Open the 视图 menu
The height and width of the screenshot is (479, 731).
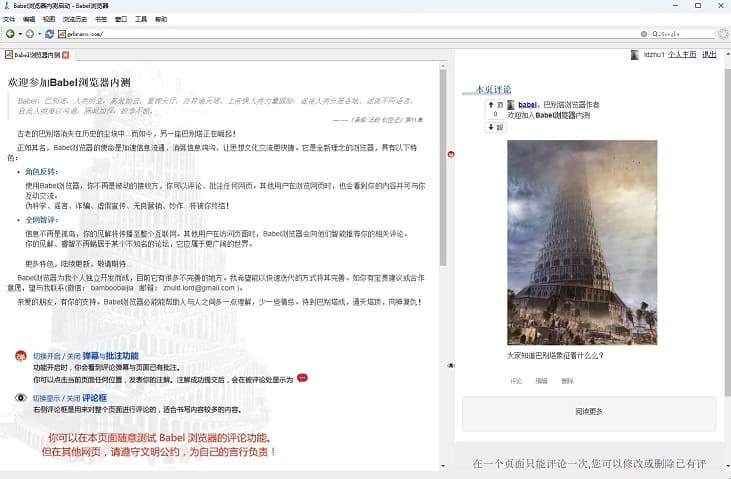[49, 19]
